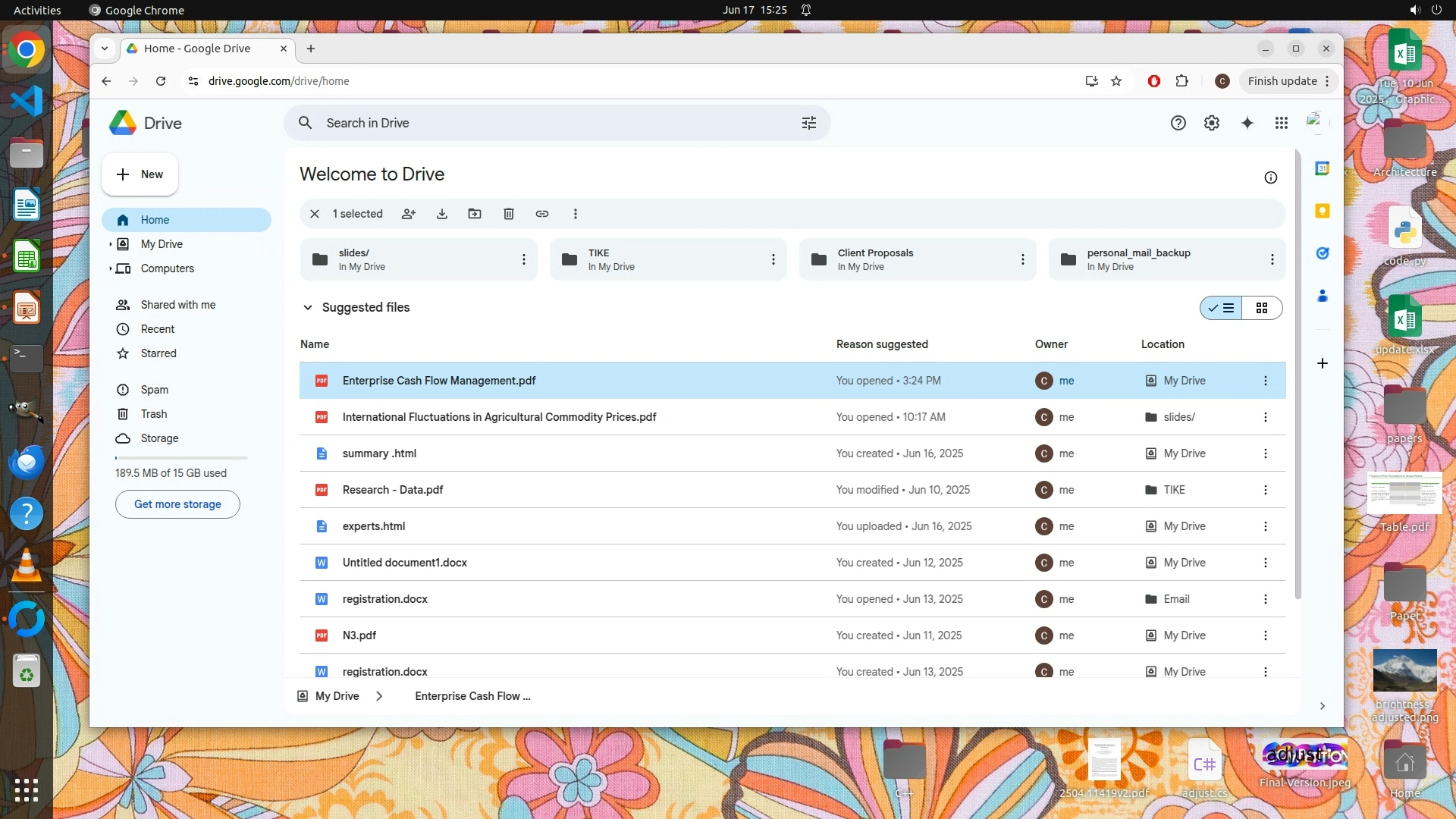Click Get more storage button

(177, 504)
